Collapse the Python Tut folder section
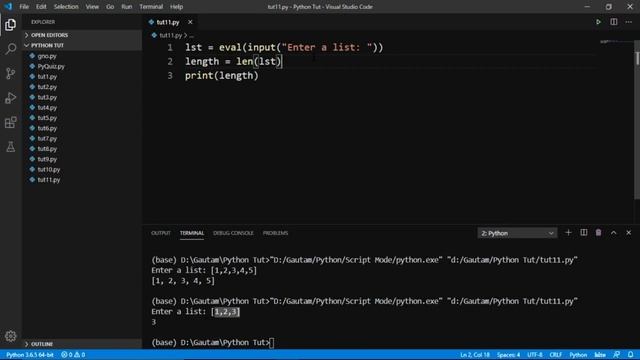 pos(82,45)
